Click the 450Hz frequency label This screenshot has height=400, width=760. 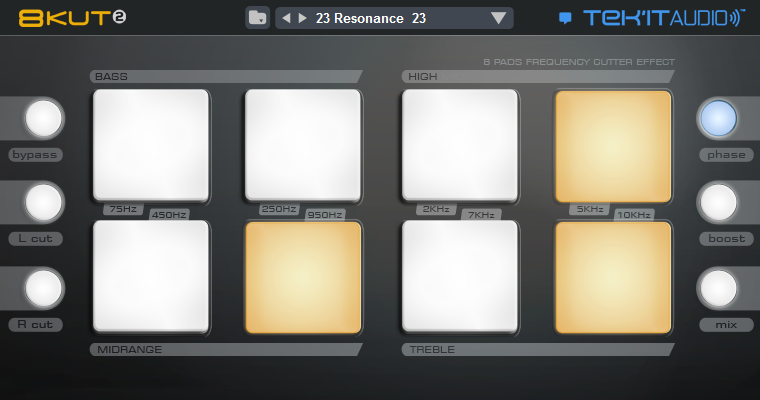169,215
